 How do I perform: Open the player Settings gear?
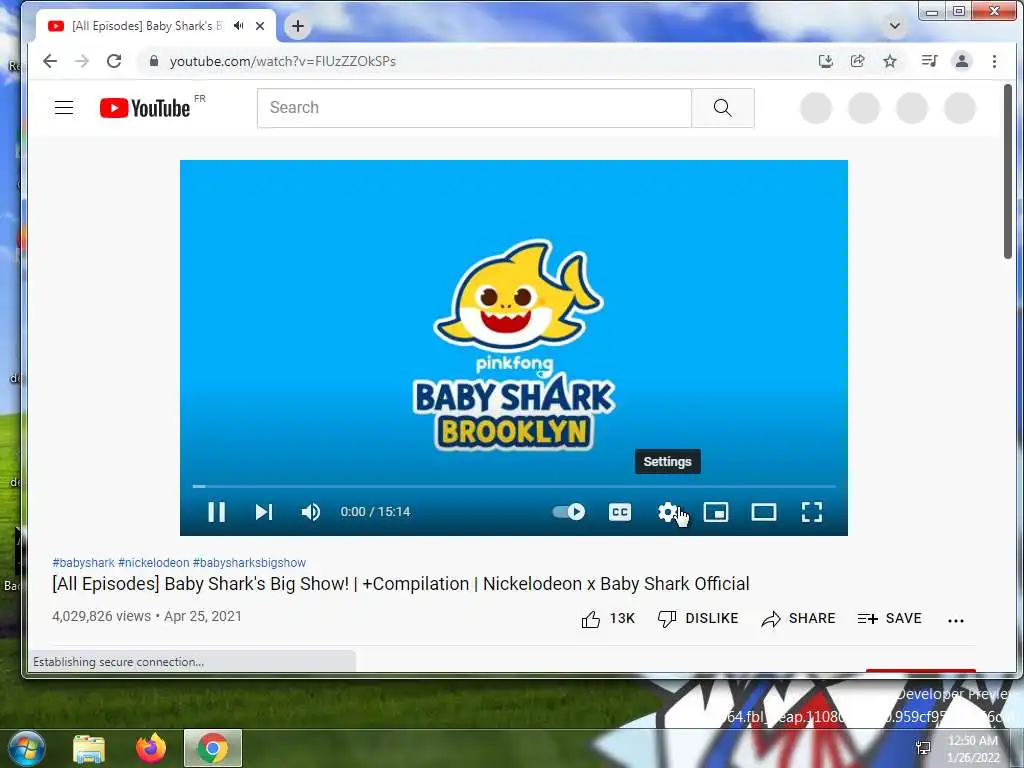(x=667, y=512)
